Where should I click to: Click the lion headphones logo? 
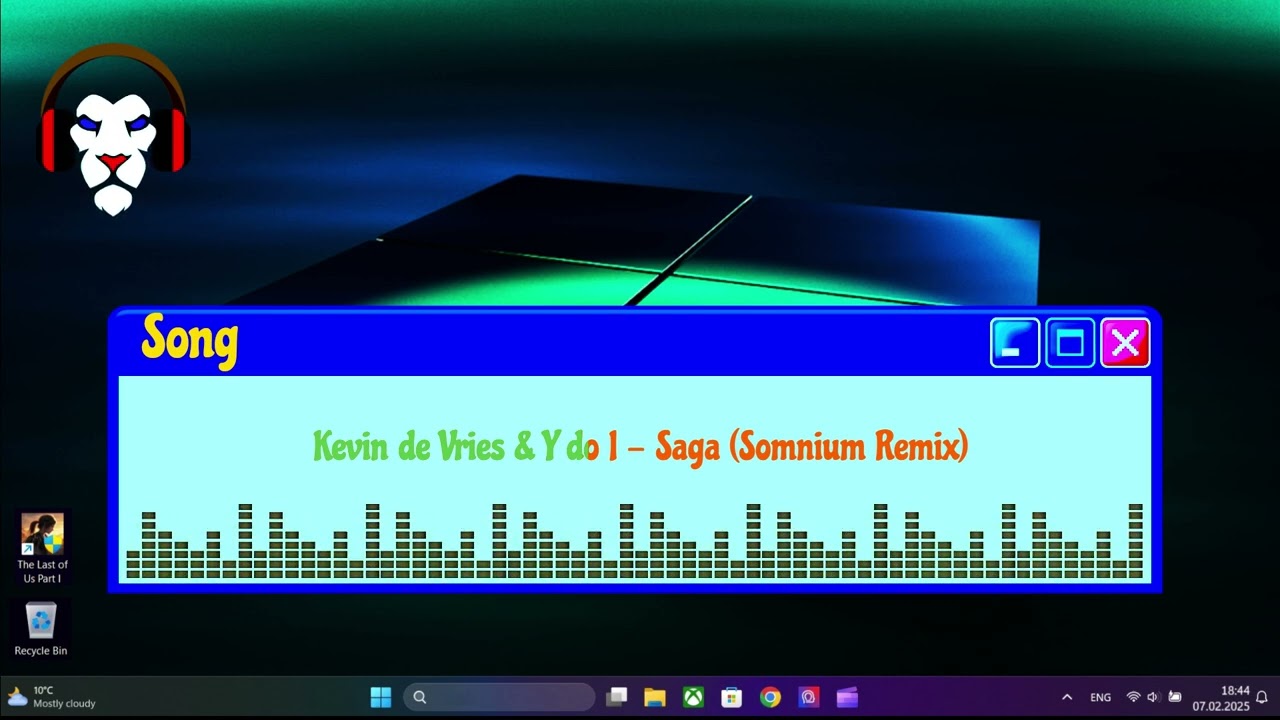click(113, 130)
